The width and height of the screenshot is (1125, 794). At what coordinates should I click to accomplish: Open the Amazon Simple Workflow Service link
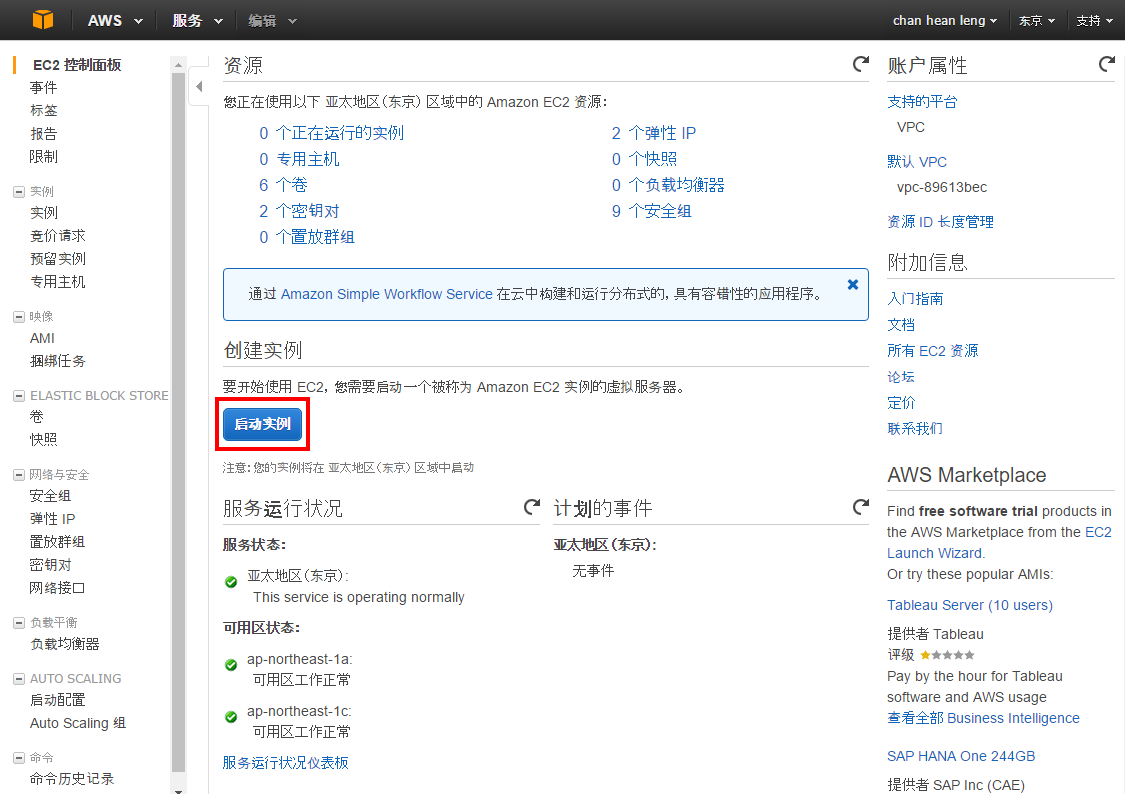387,294
